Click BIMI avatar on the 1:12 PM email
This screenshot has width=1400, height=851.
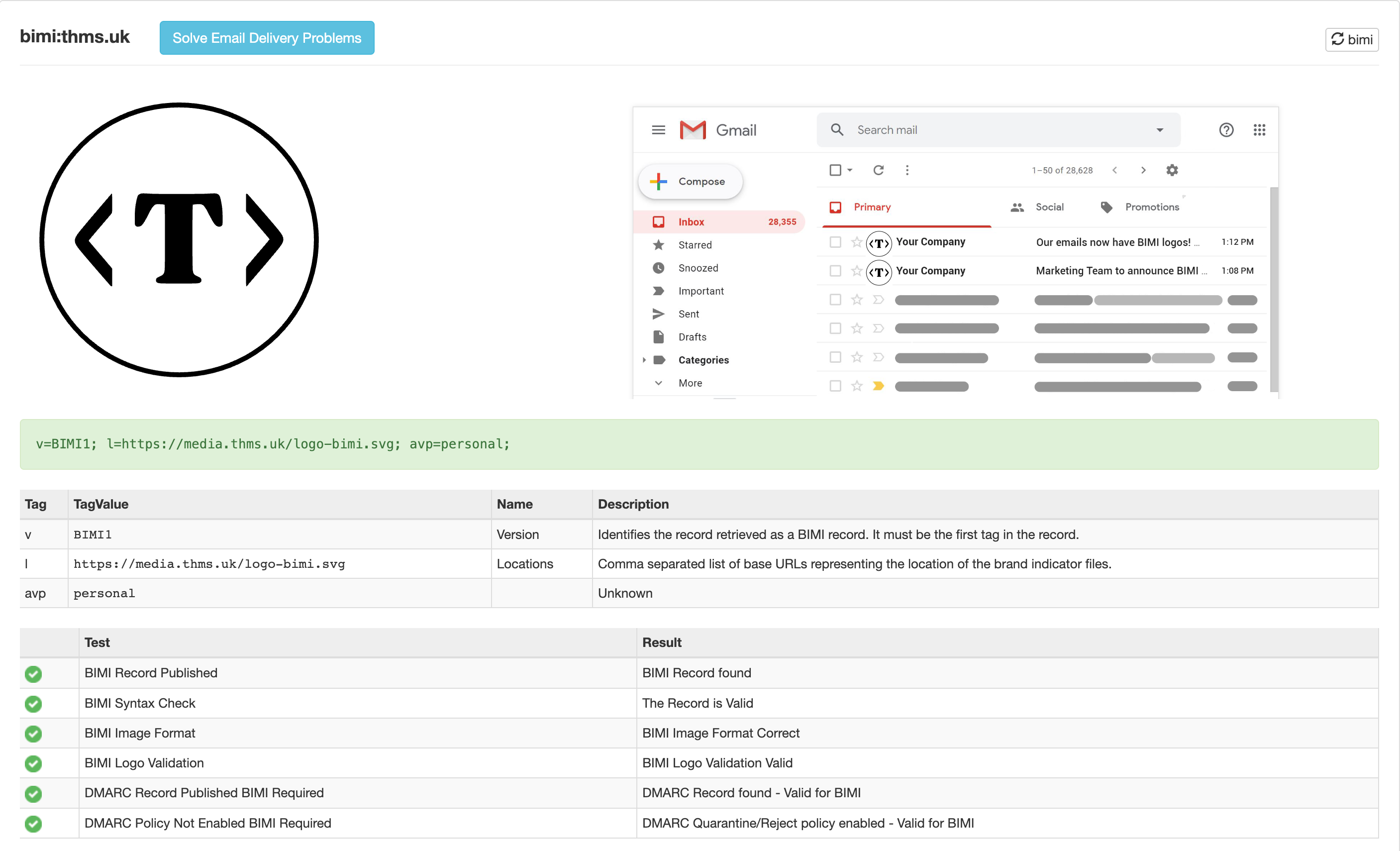pyautogui.click(x=879, y=243)
